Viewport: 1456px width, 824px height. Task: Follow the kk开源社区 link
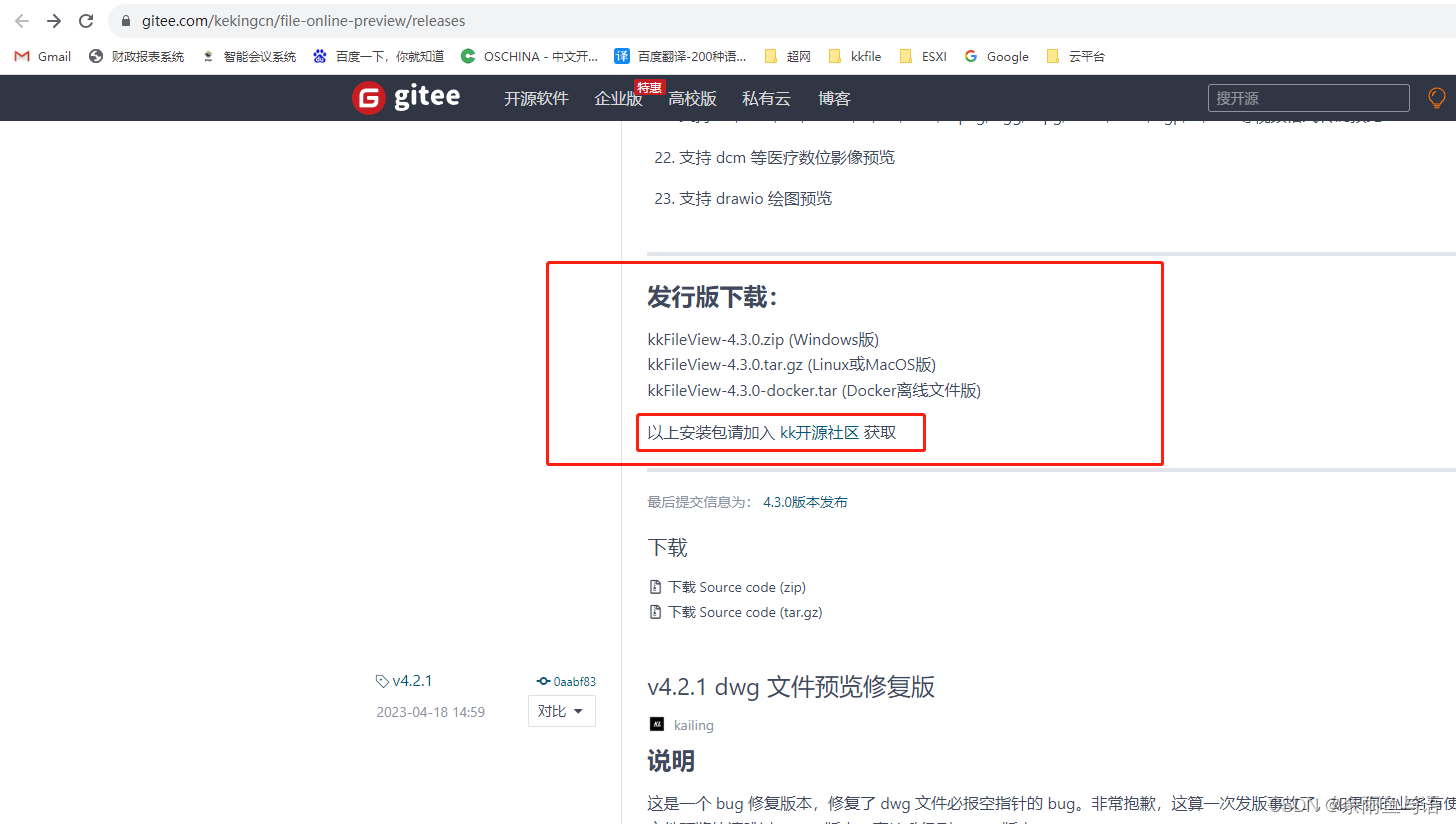pyautogui.click(x=819, y=433)
